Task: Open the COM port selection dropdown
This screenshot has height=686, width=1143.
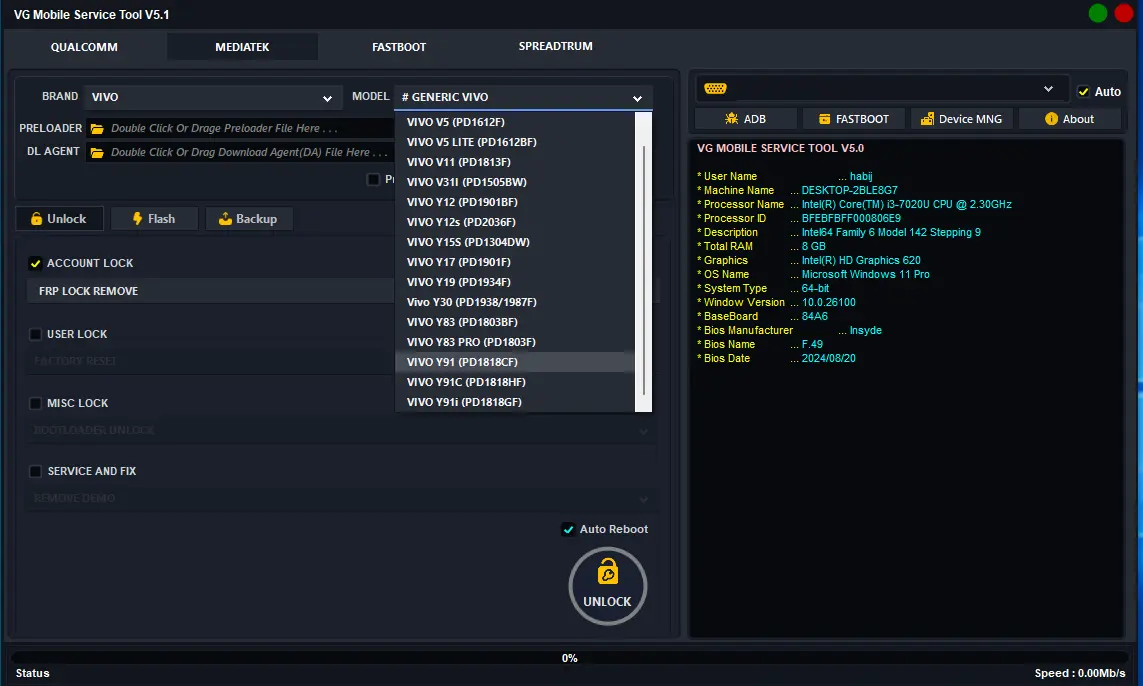Action: pos(881,89)
